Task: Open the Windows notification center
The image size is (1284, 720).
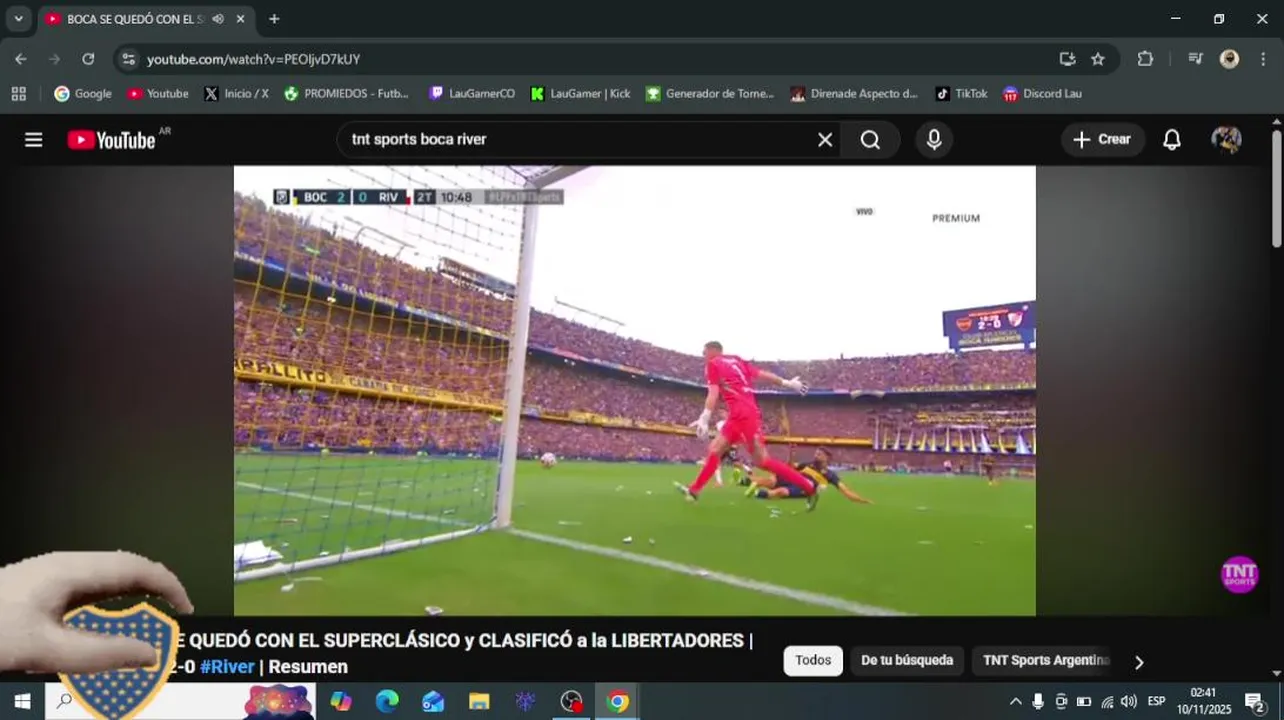Action: click(1255, 701)
